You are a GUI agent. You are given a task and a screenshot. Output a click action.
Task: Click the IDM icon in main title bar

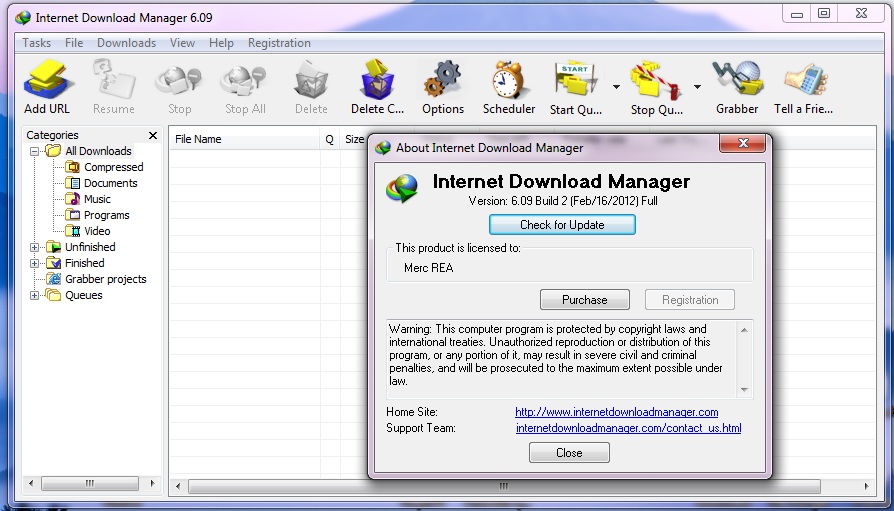(x=23, y=18)
